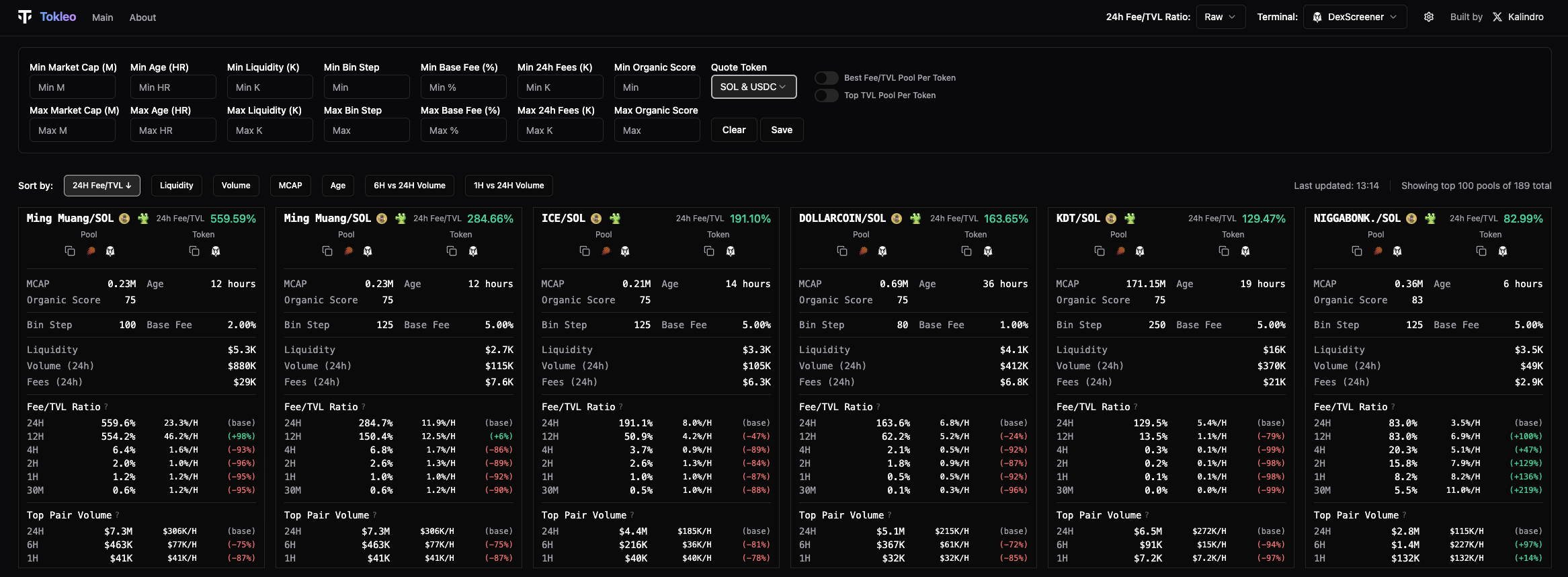Focus the Max Bin Step input
This screenshot has width=1568, height=577.
coord(367,130)
